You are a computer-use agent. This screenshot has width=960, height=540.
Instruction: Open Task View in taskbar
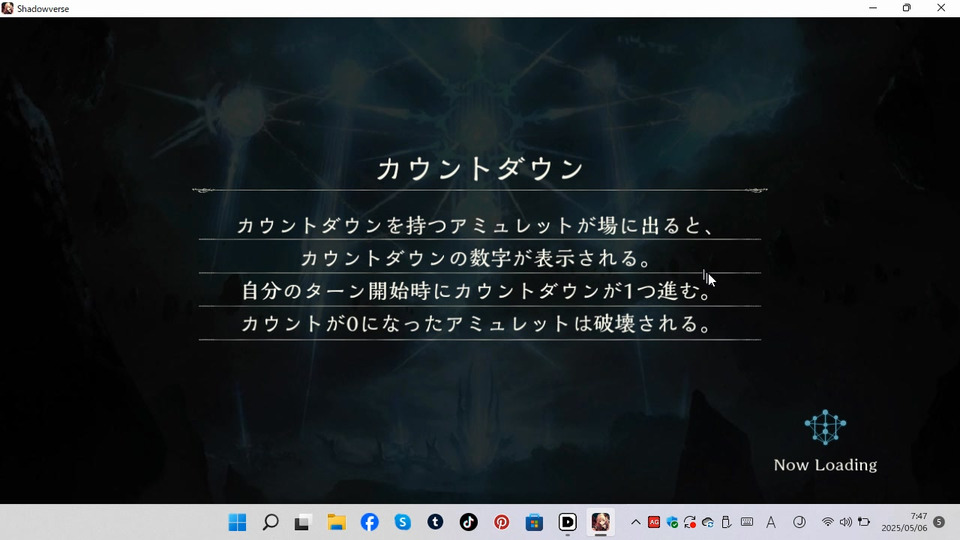click(302, 522)
